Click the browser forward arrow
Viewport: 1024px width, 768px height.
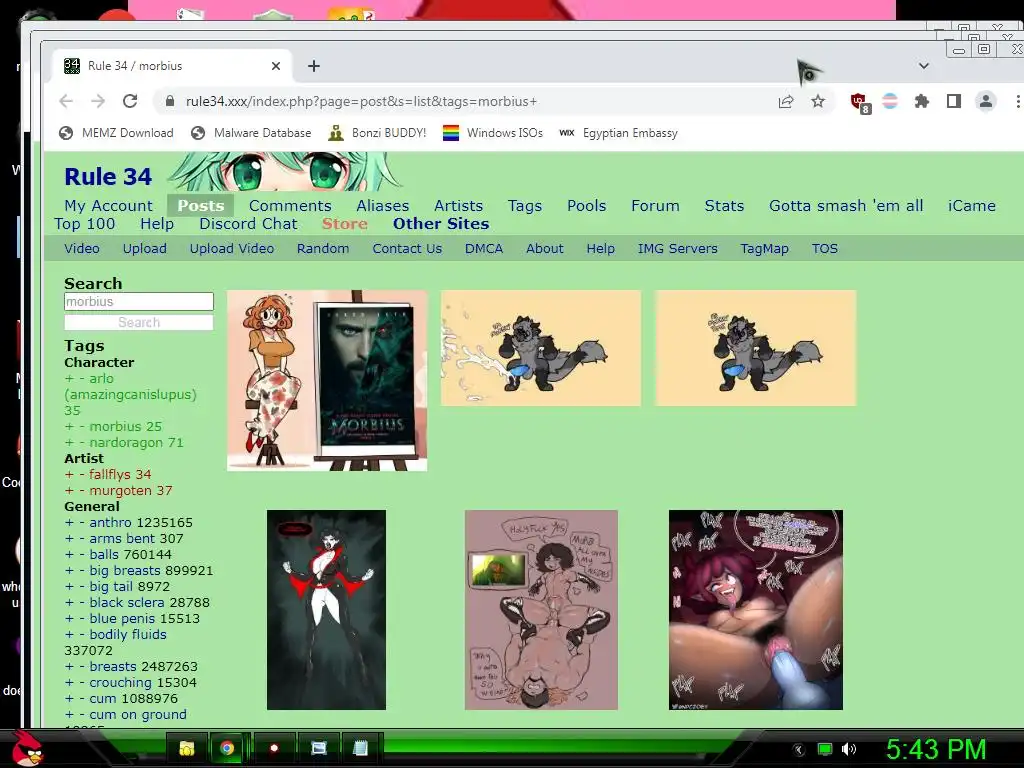tap(98, 101)
